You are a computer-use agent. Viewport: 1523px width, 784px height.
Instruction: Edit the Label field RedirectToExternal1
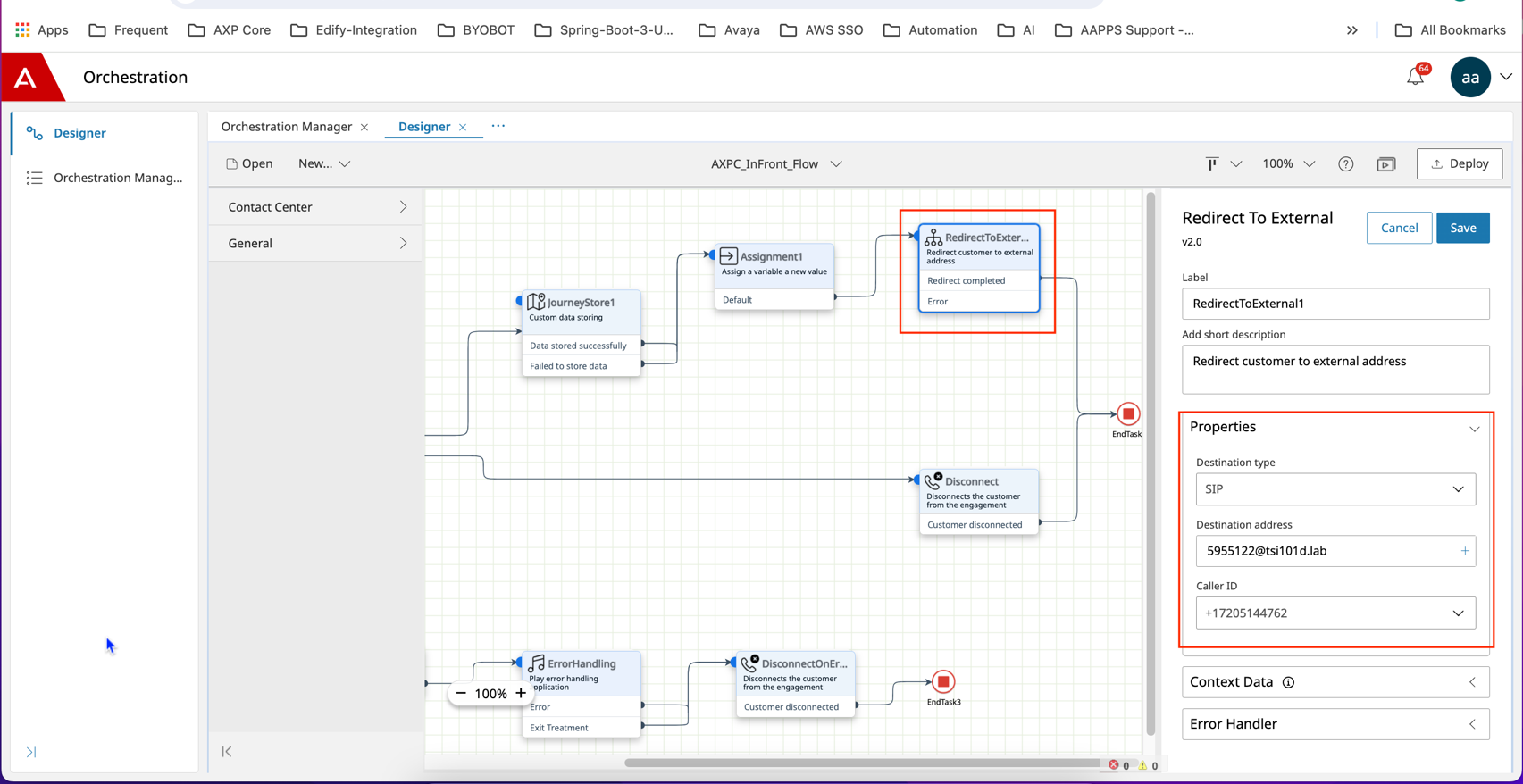(x=1335, y=304)
